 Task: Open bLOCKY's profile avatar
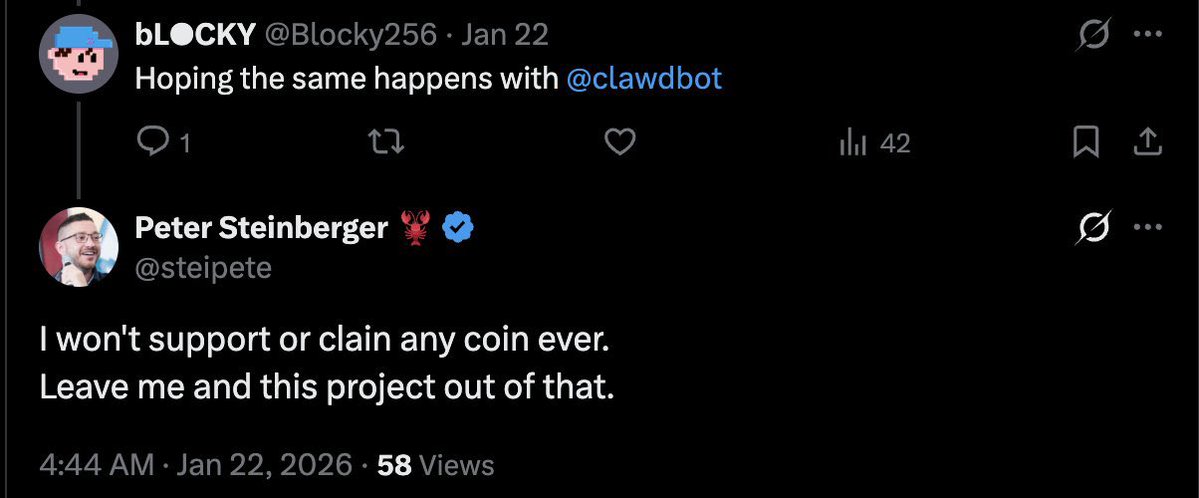78,55
